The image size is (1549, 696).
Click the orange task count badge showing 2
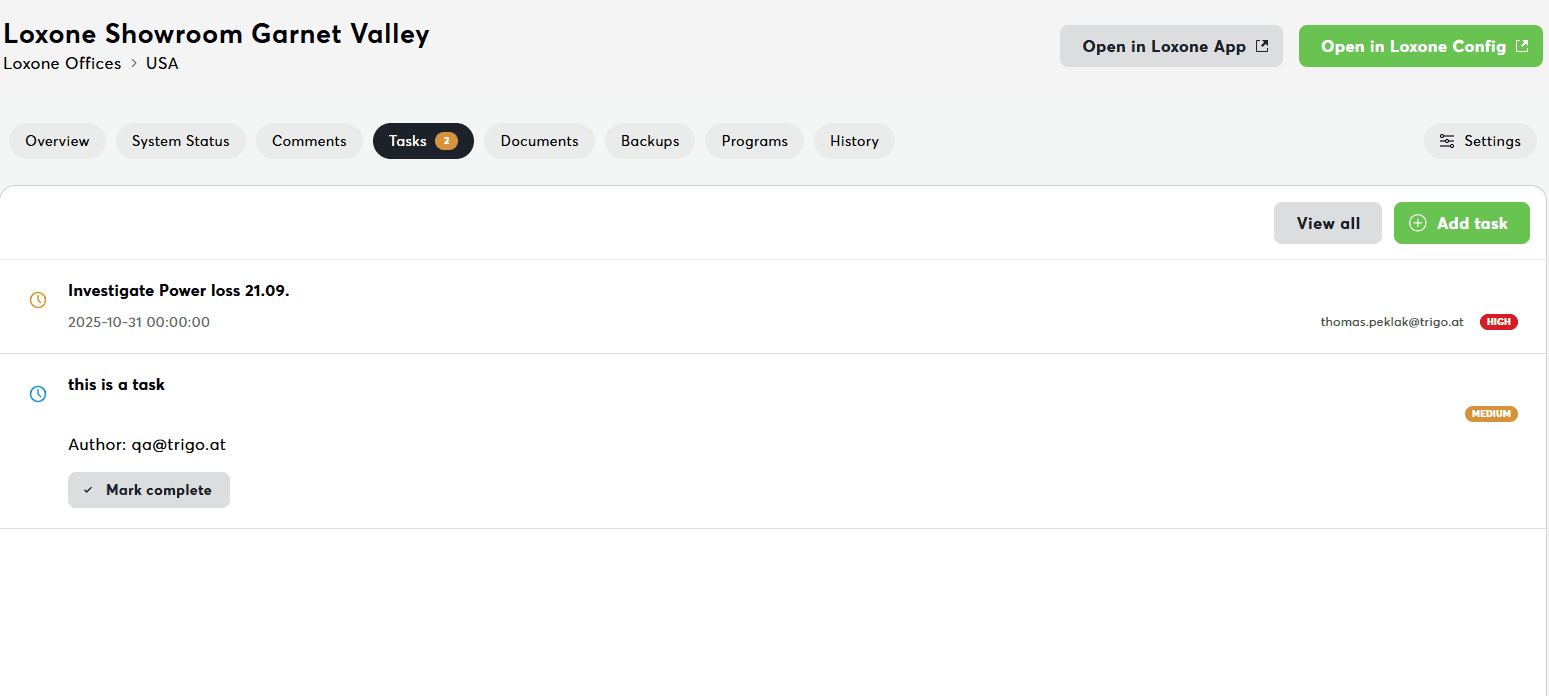pyautogui.click(x=446, y=141)
